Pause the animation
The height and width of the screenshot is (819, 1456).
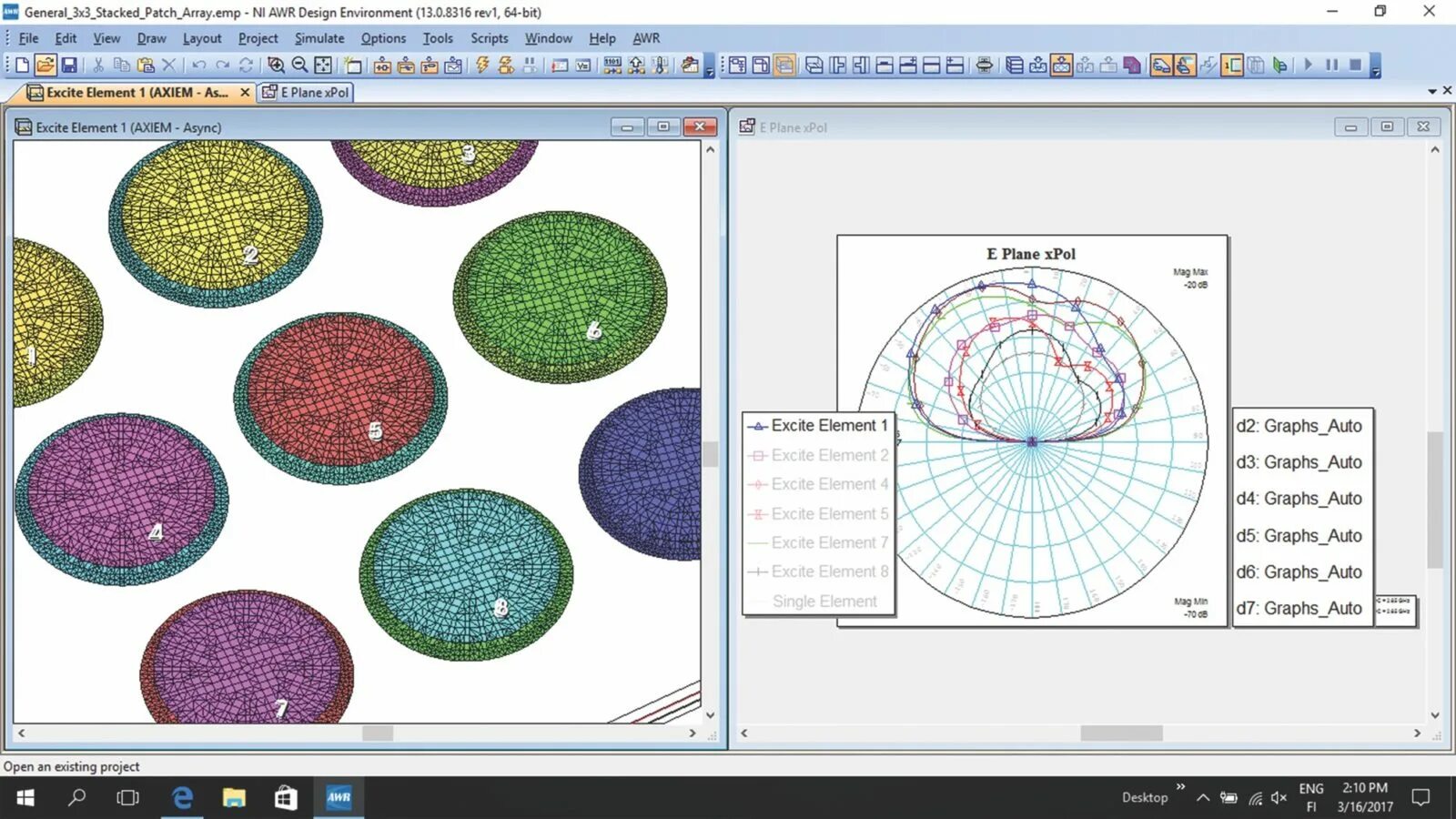click(x=1332, y=65)
